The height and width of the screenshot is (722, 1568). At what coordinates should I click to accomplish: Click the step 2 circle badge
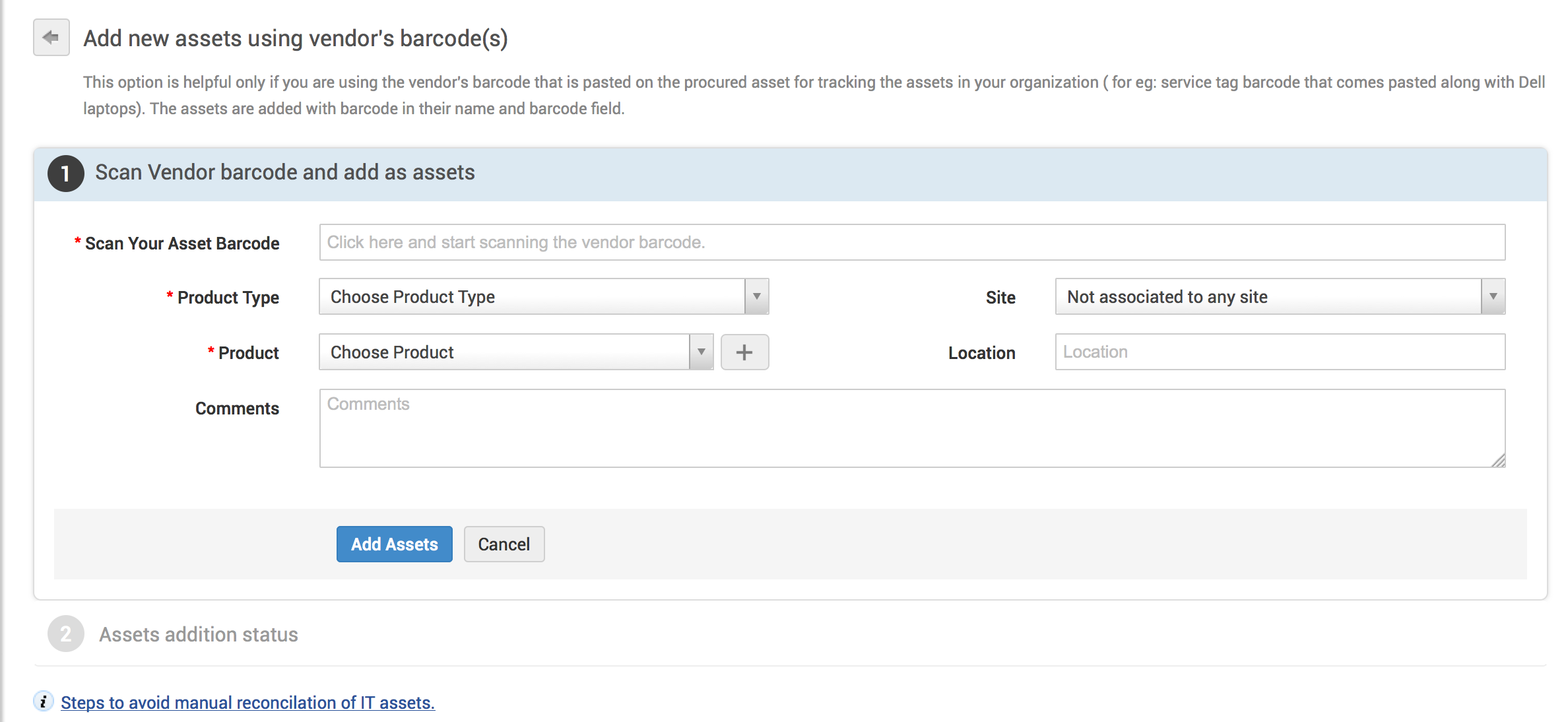click(x=65, y=634)
